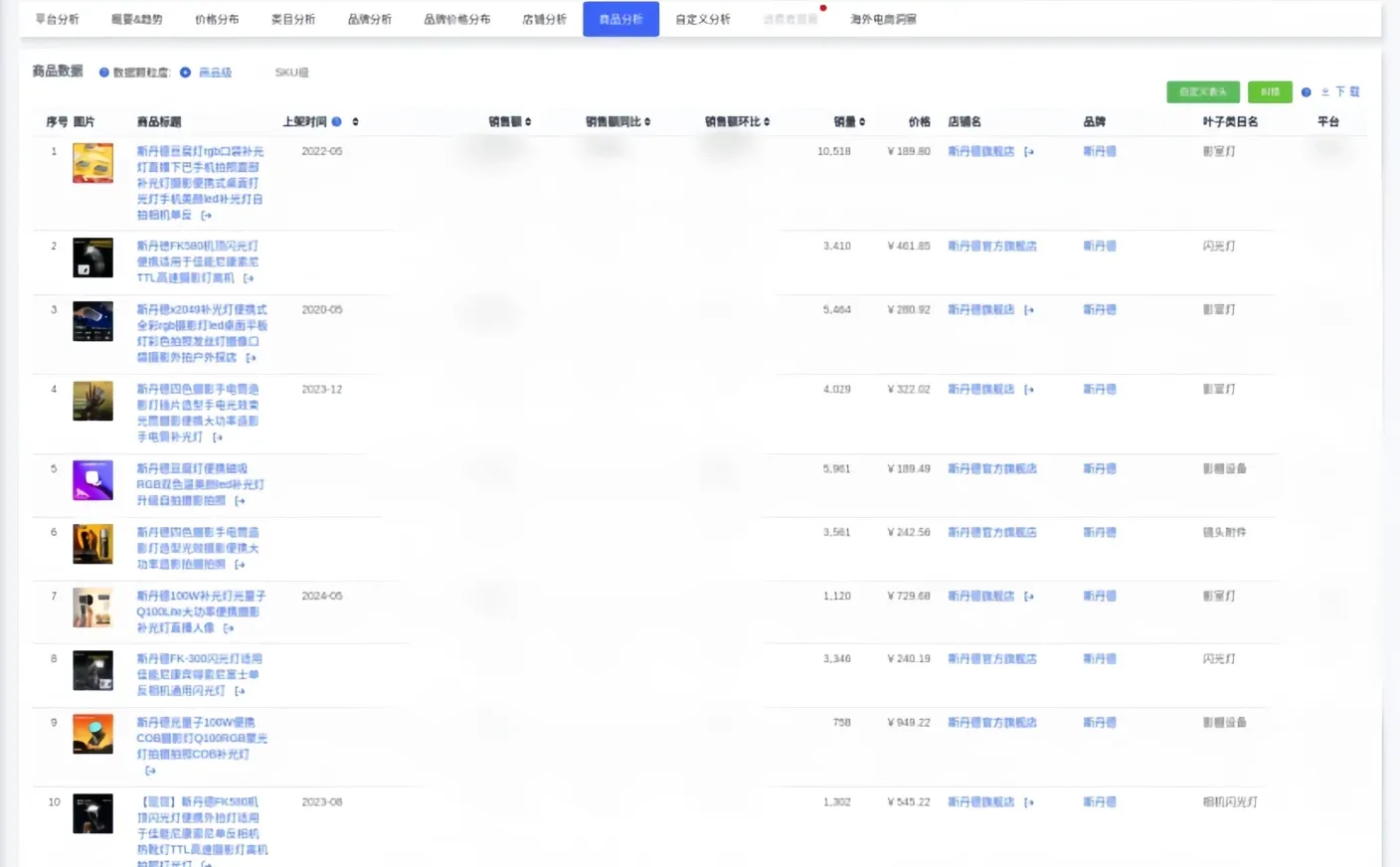Open external link icon of product row 5

point(240,501)
